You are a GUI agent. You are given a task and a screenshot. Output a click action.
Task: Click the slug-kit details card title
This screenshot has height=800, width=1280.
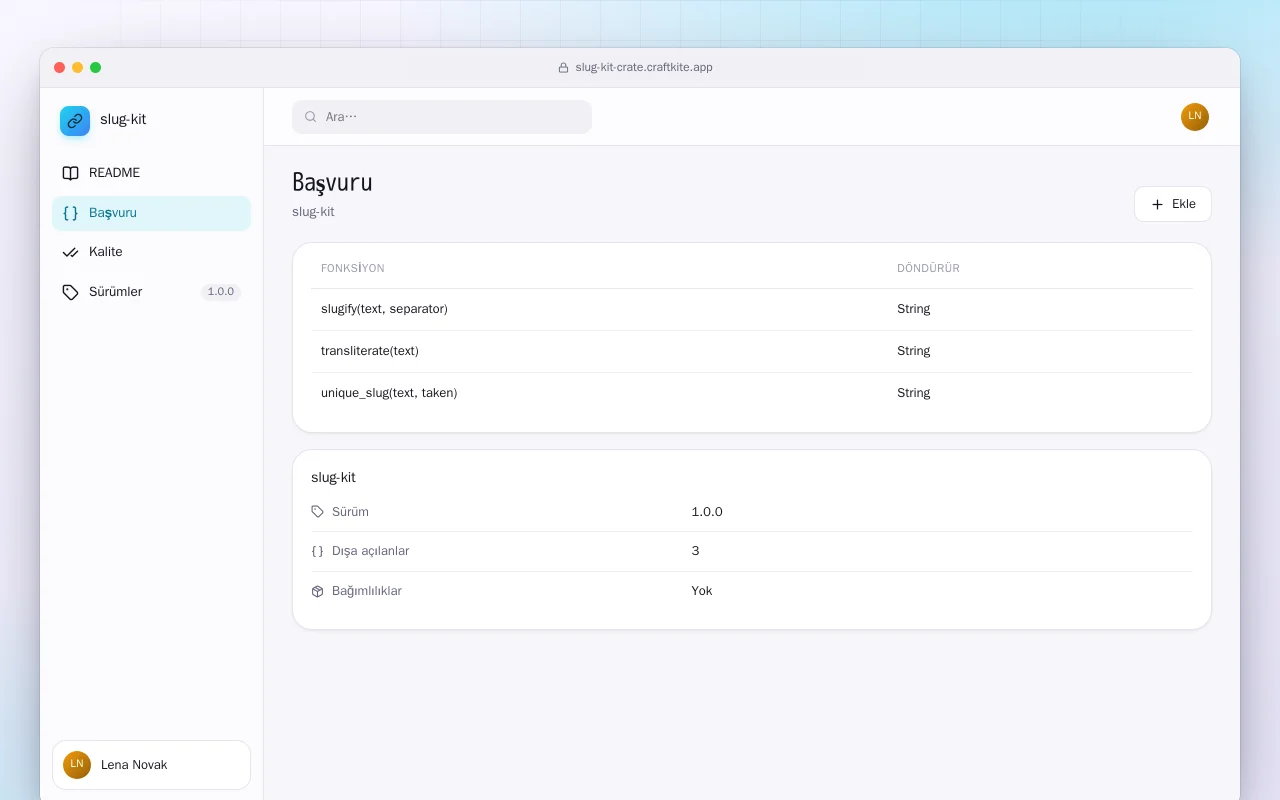(x=333, y=478)
